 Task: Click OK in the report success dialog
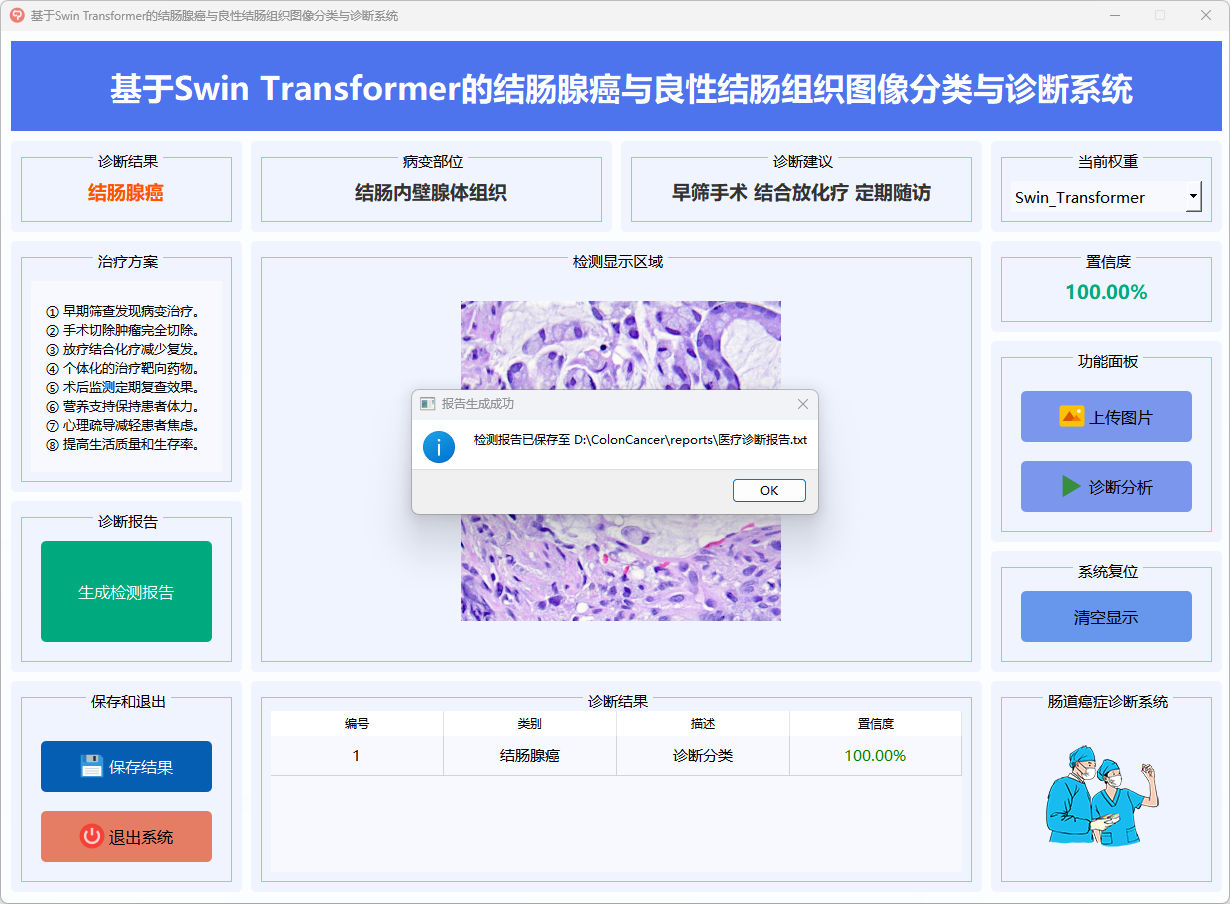point(768,490)
